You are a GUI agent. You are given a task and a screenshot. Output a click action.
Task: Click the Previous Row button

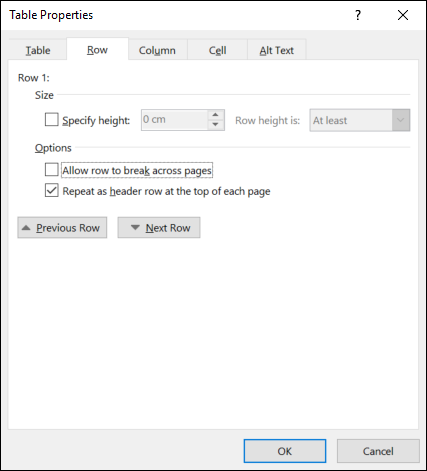pos(62,228)
